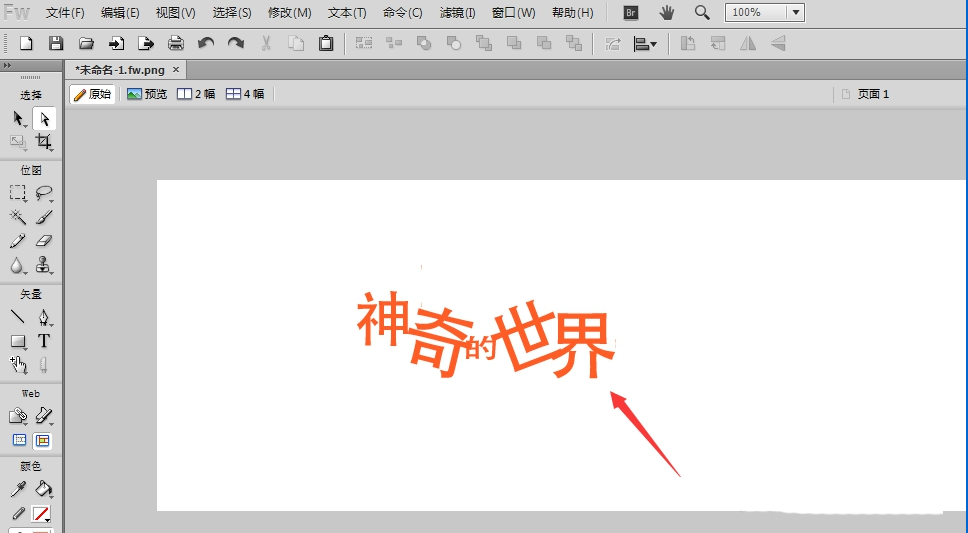This screenshot has height=533, width=968.
Task: Undo the last action
Action: coord(206,43)
